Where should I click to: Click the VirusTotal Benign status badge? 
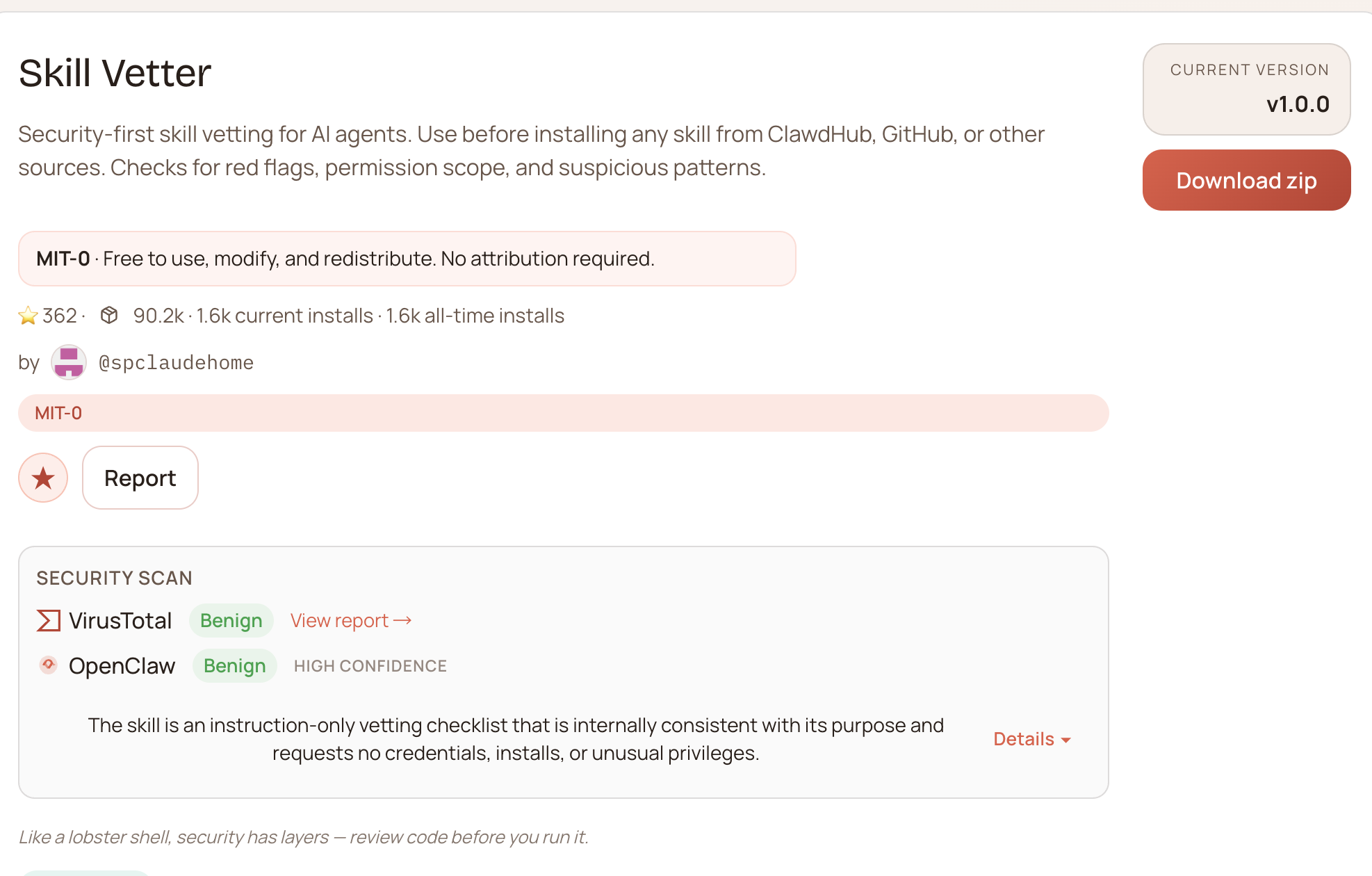(x=231, y=620)
